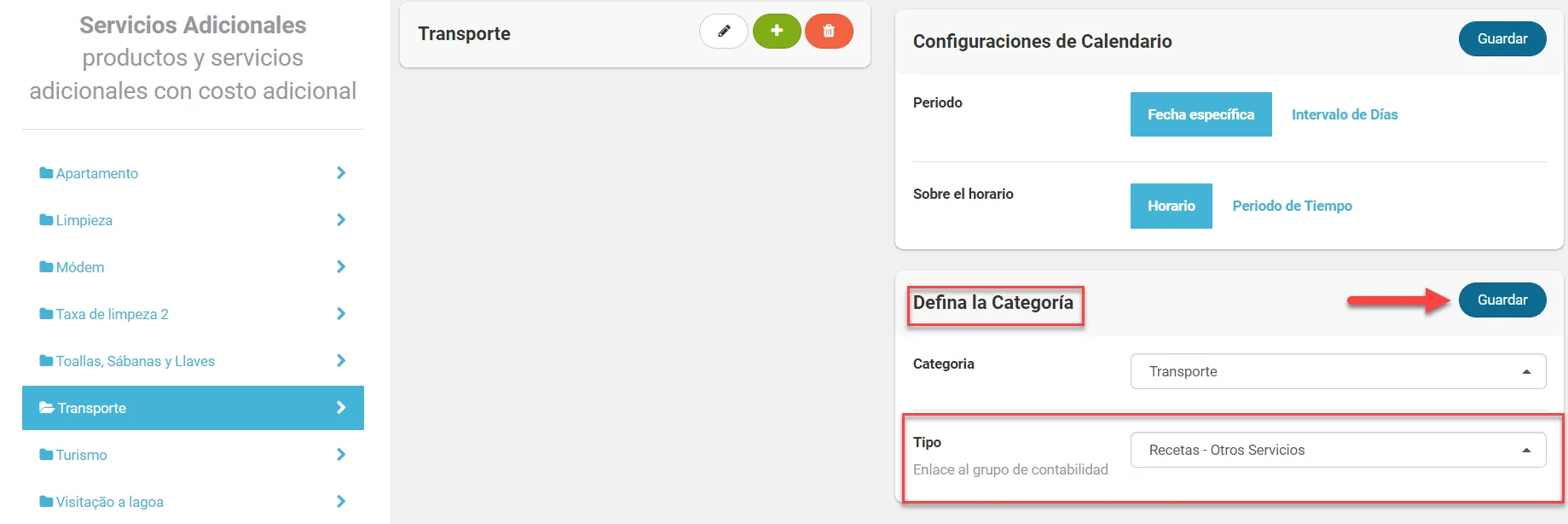
Task: Save the Configuraciones de Calendario settings
Action: point(1501,39)
